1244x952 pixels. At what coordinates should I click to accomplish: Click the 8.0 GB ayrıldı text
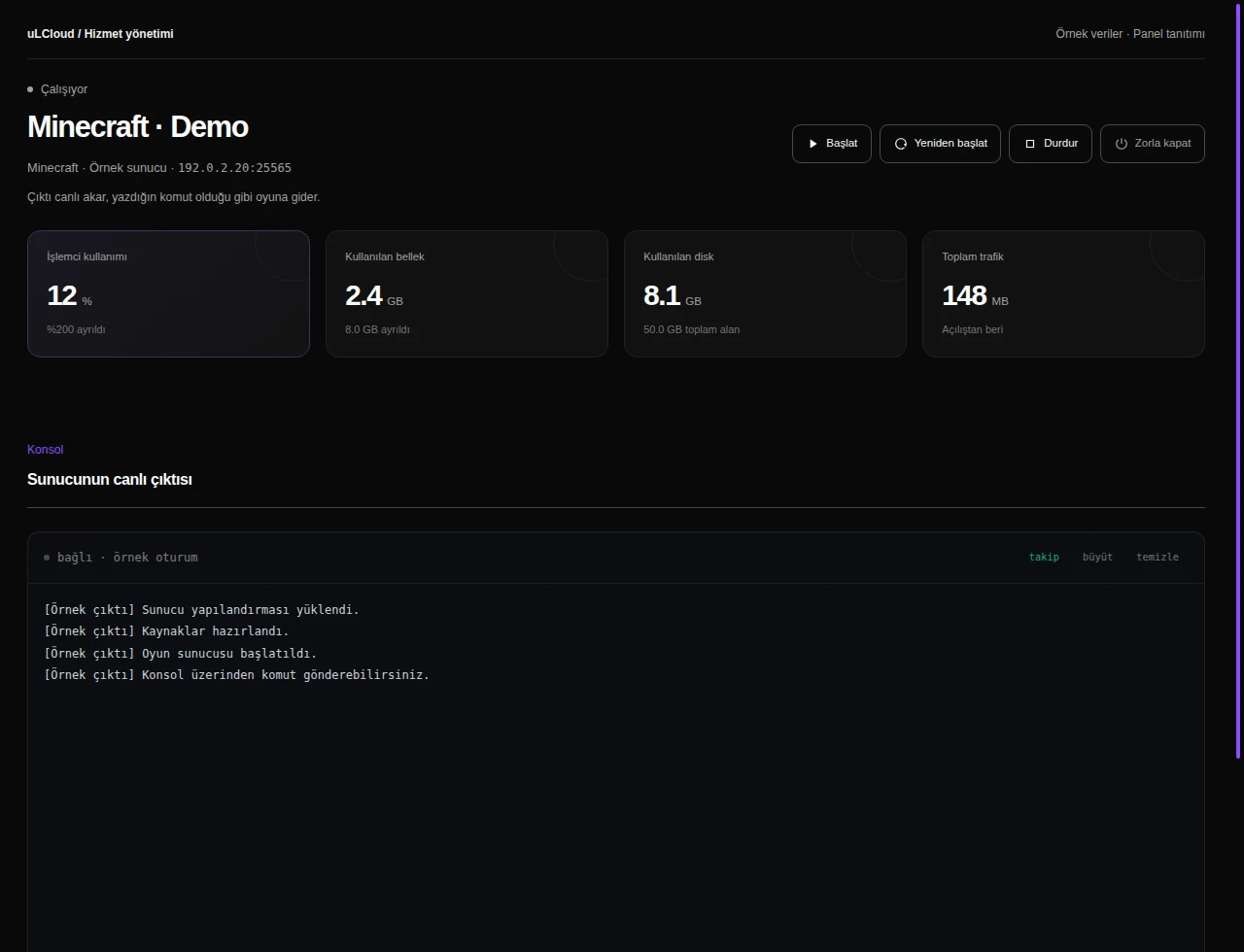click(377, 329)
